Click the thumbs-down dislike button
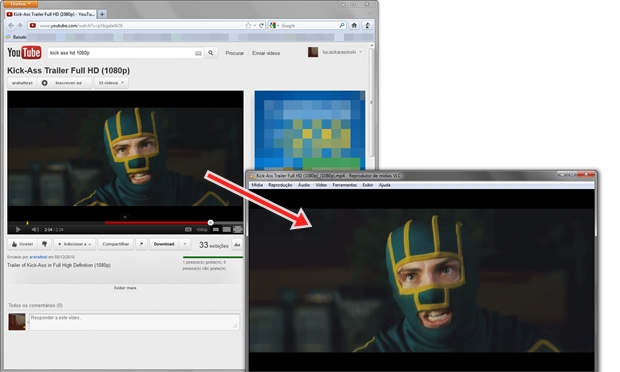620x372 pixels. click(x=45, y=244)
